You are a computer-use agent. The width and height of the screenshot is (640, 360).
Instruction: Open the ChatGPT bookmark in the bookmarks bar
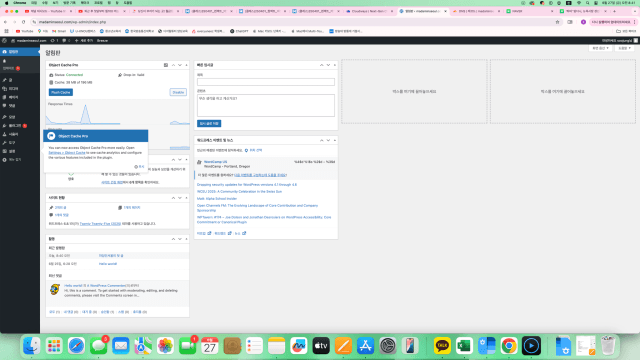239,31
